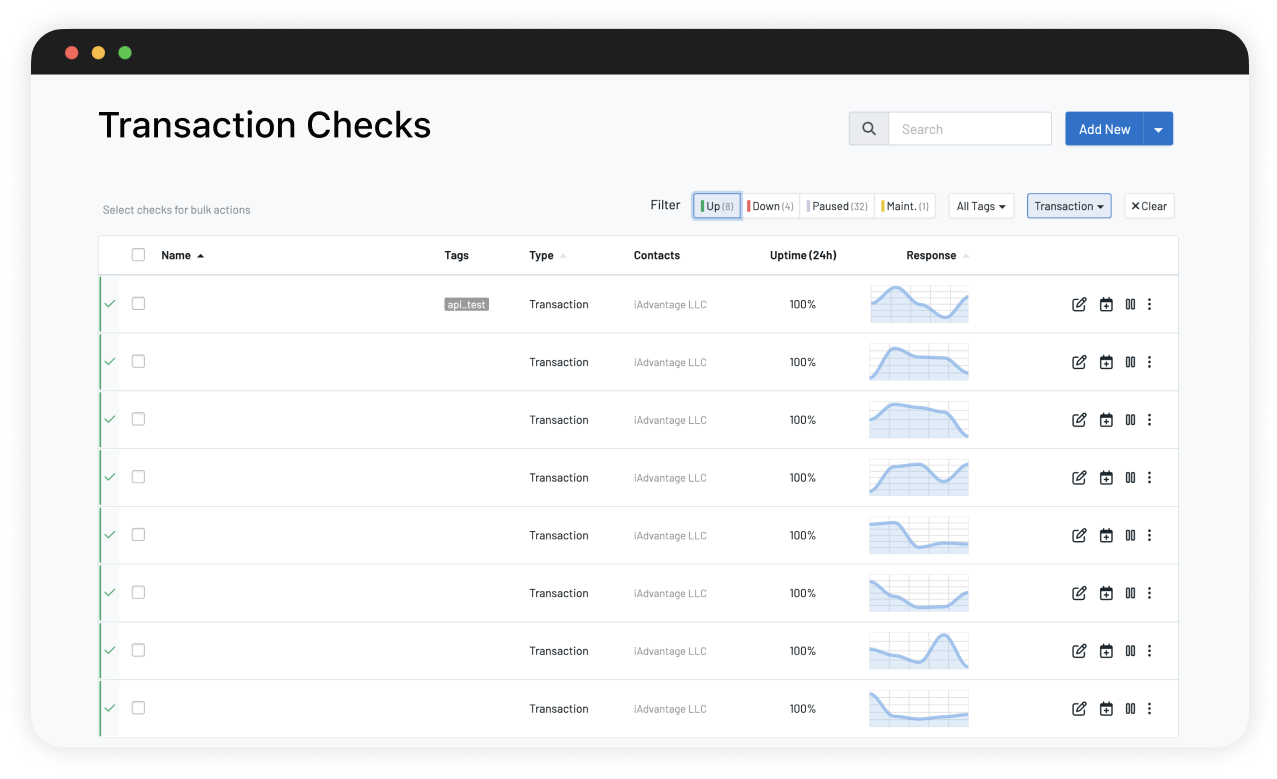Sort table by Name column
The image size is (1277, 779).
[x=182, y=255]
